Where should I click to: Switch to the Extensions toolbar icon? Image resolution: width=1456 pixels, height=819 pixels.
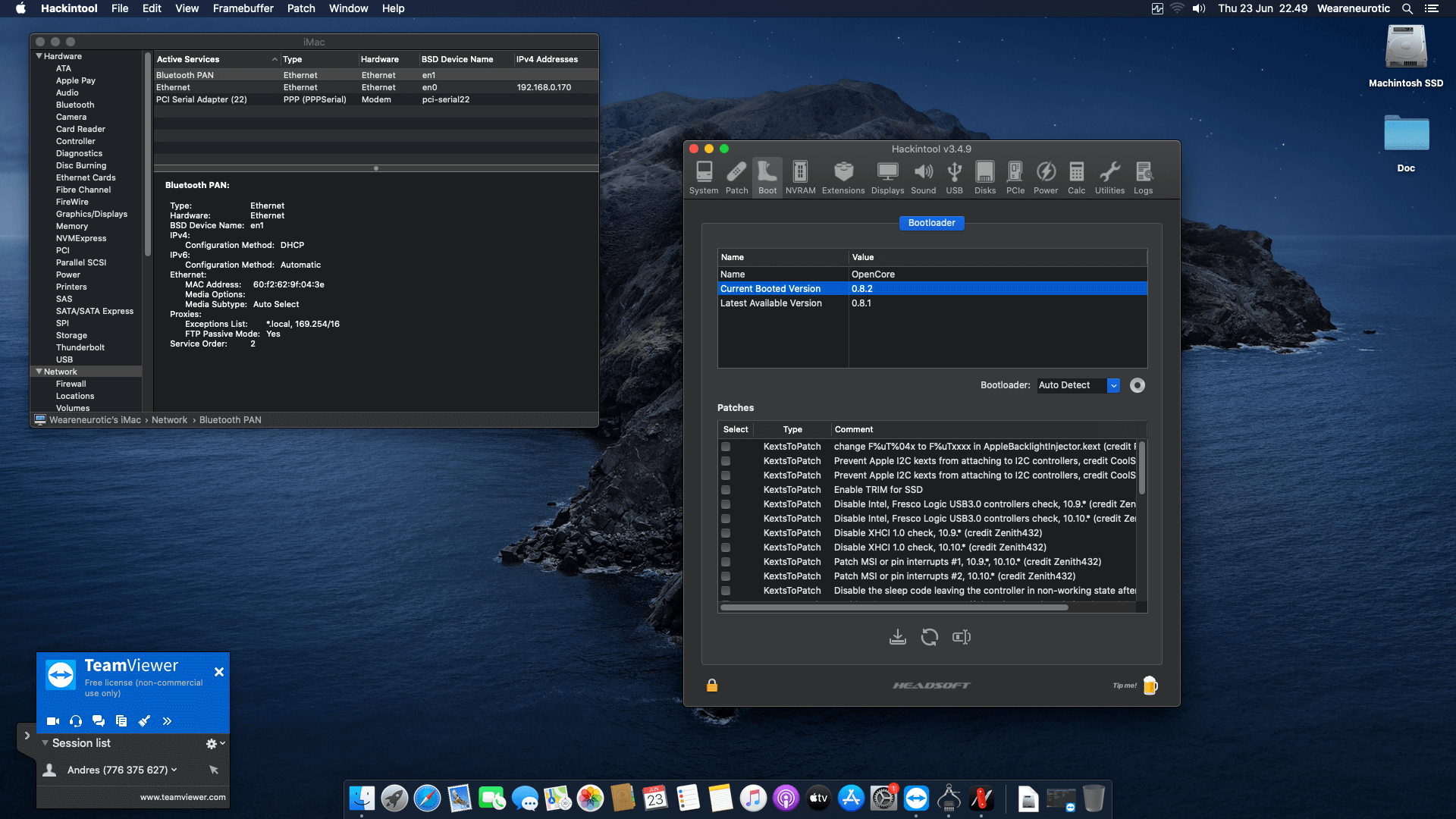point(843,177)
